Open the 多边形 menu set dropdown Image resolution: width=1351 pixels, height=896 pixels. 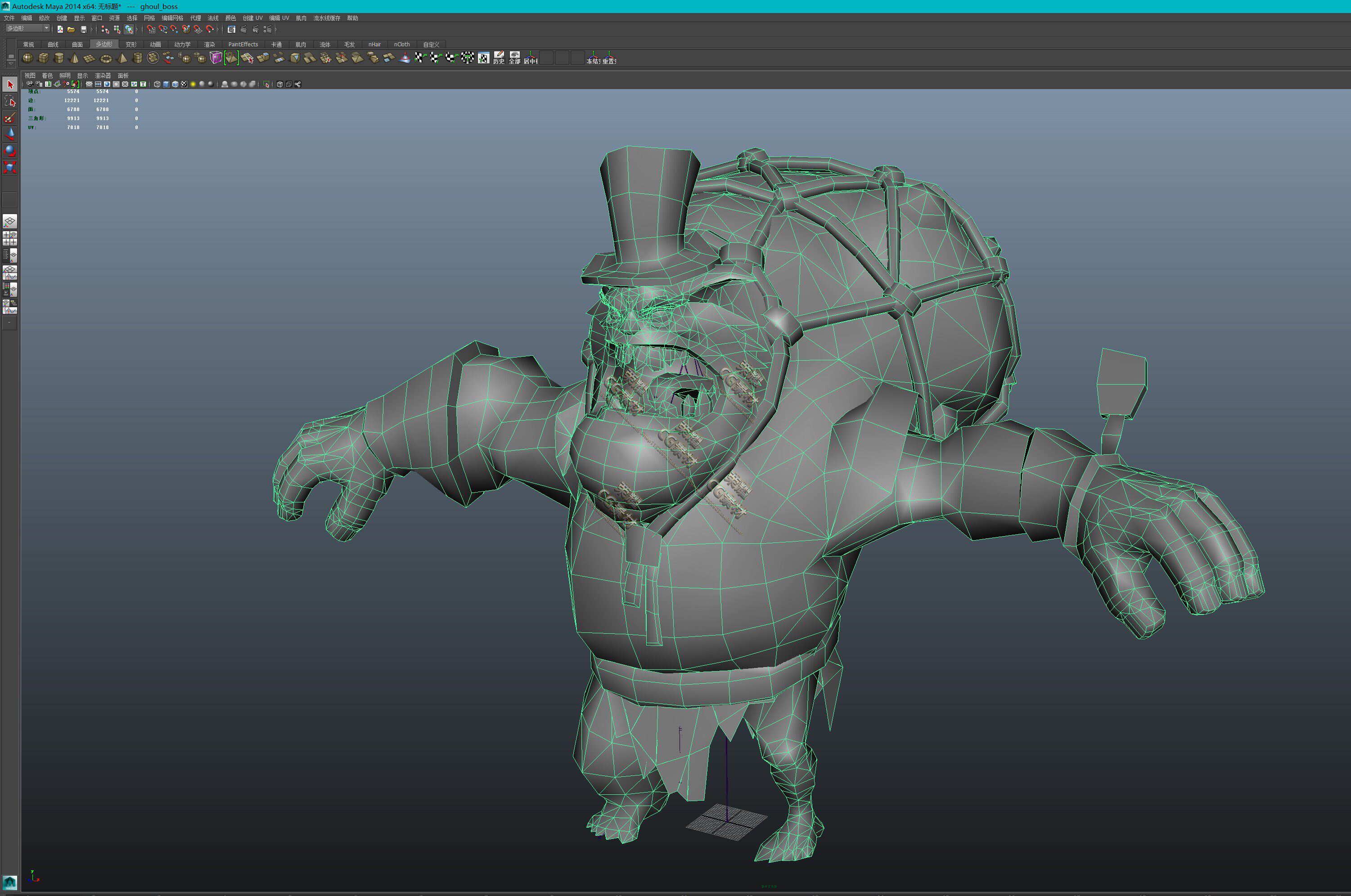[28, 29]
